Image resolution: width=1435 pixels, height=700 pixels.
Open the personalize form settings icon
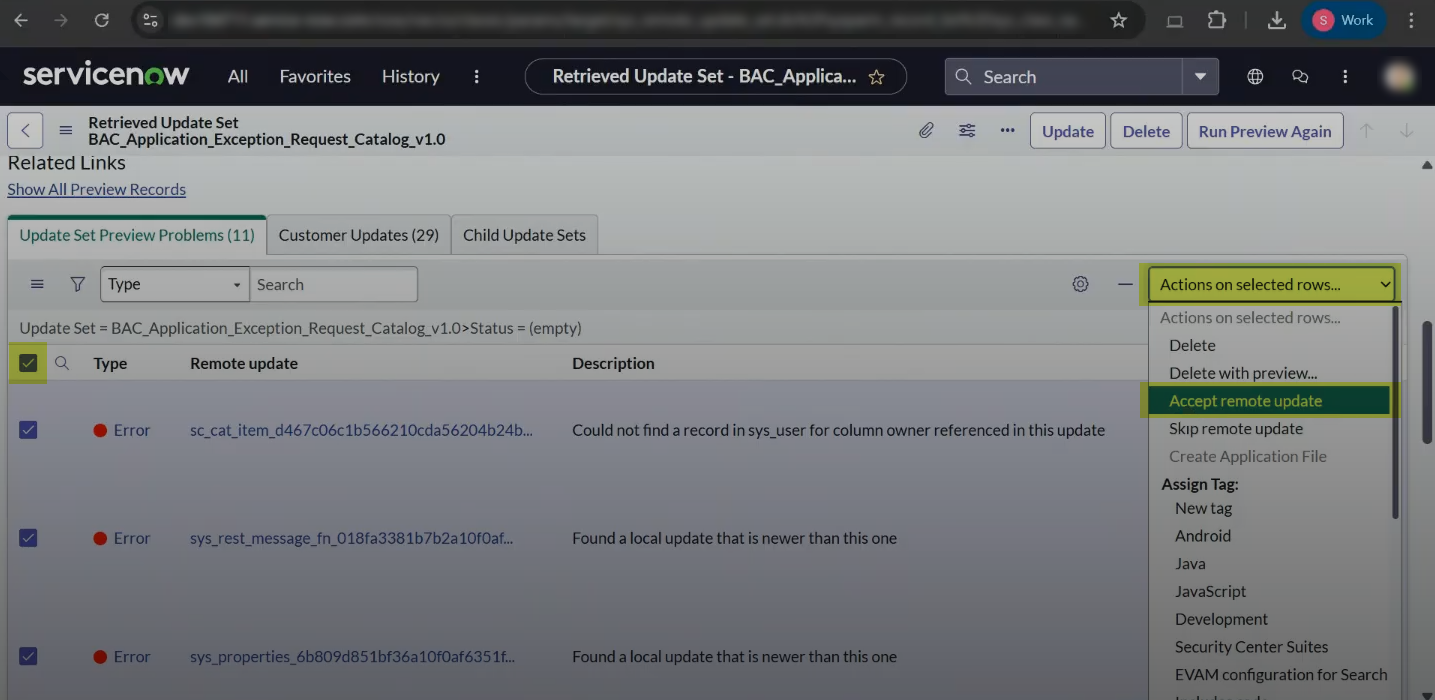[967, 131]
